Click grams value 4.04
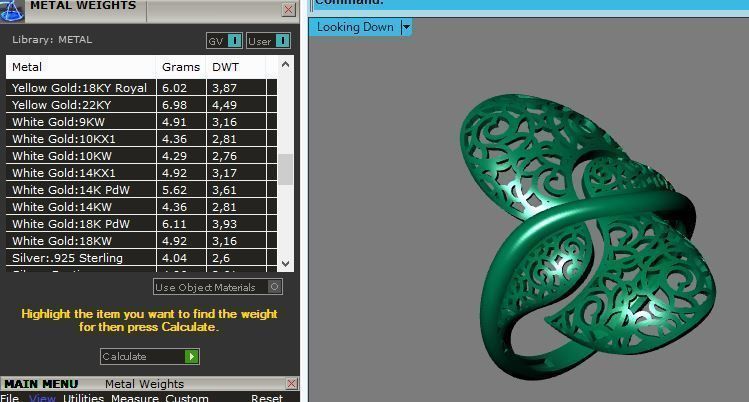This screenshot has width=749, height=402. tap(174, 258)
